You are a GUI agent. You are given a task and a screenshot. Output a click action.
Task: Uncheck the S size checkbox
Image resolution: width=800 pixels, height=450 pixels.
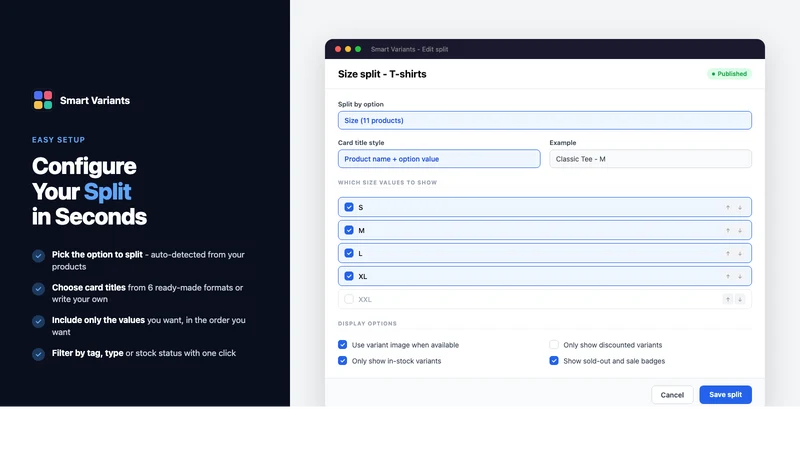[349, 207]
